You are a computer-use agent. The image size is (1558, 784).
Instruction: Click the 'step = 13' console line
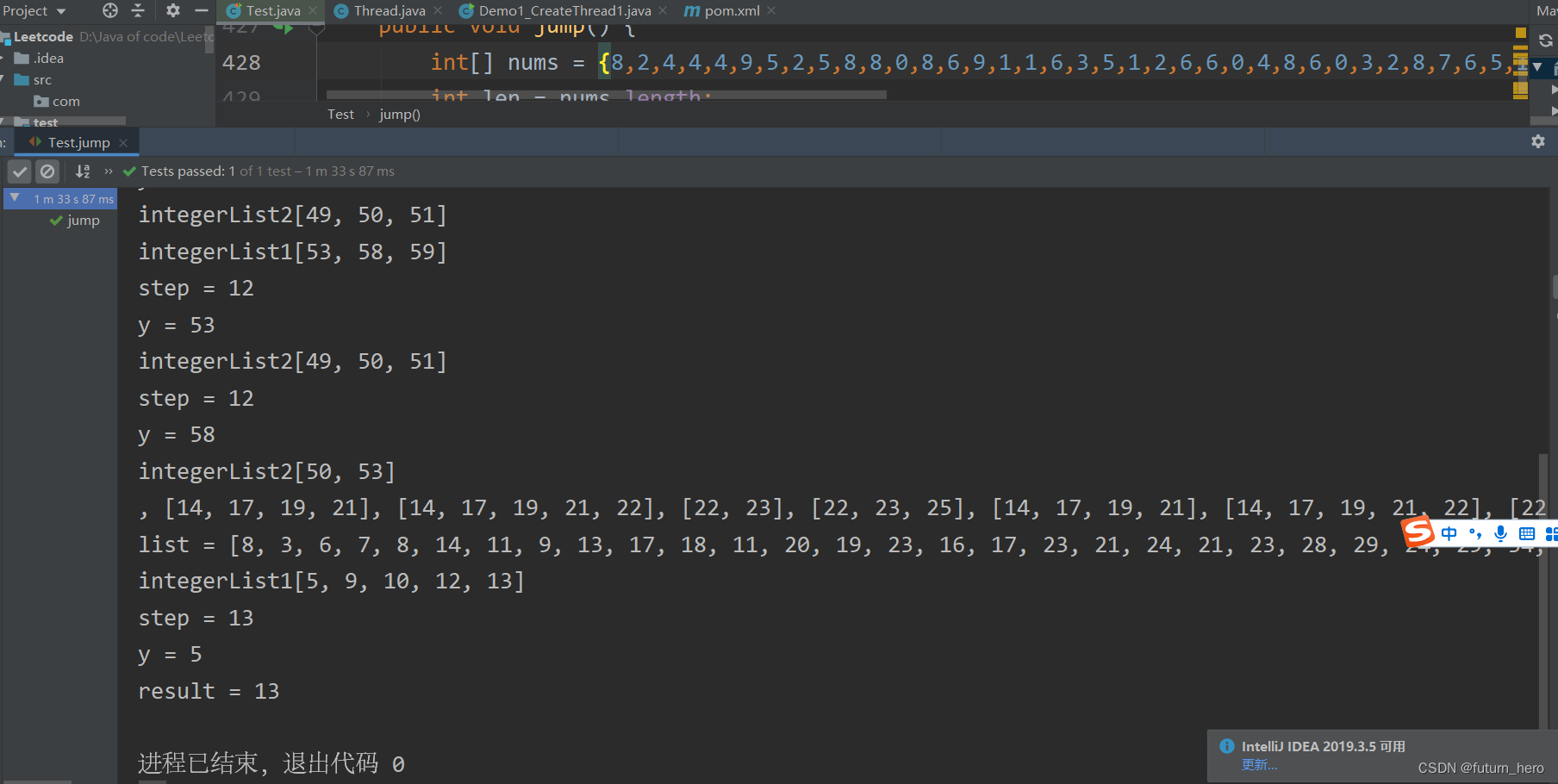[x=196, y=619]
